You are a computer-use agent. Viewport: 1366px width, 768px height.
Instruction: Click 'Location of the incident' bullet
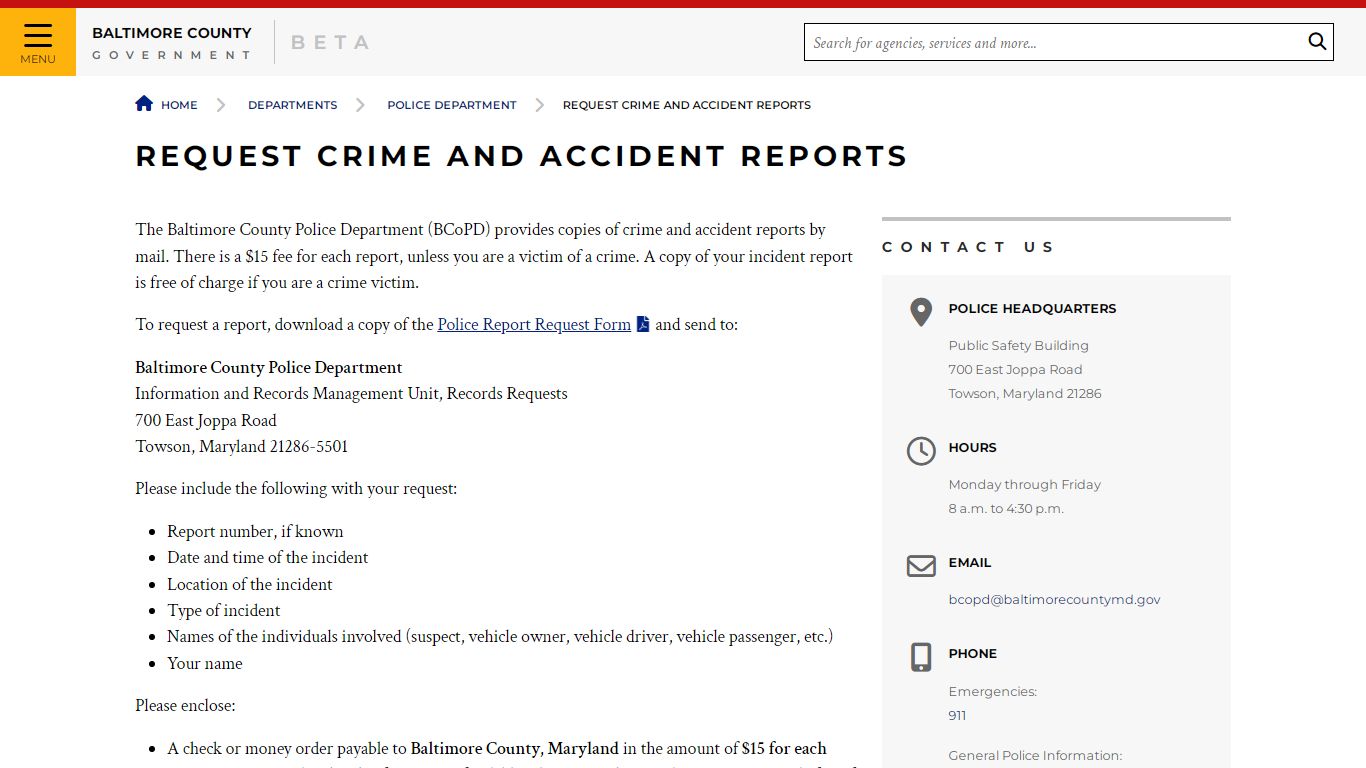250,584
